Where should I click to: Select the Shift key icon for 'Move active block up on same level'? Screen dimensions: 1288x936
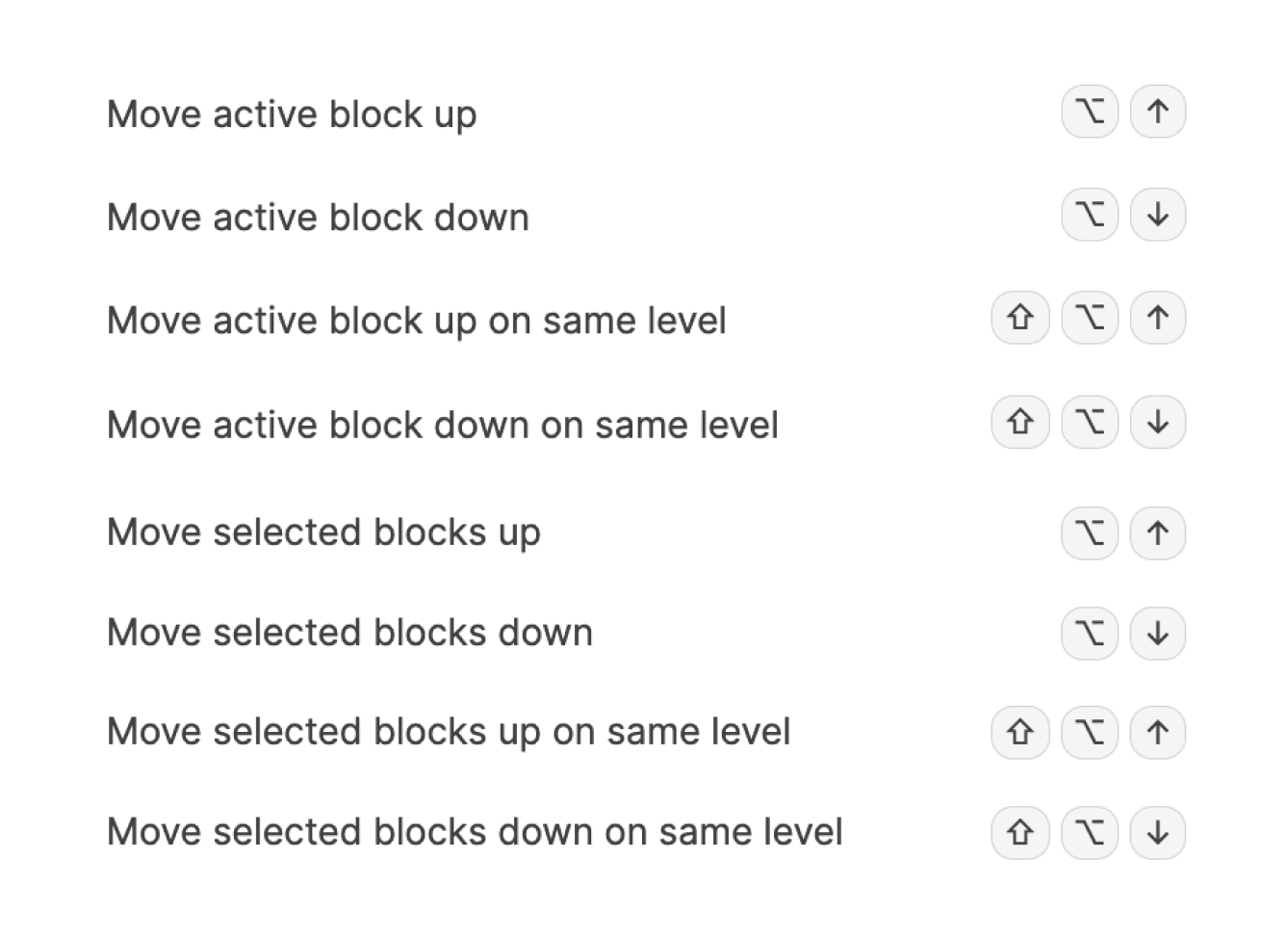pyautogui.click(x=1019, y=318)
